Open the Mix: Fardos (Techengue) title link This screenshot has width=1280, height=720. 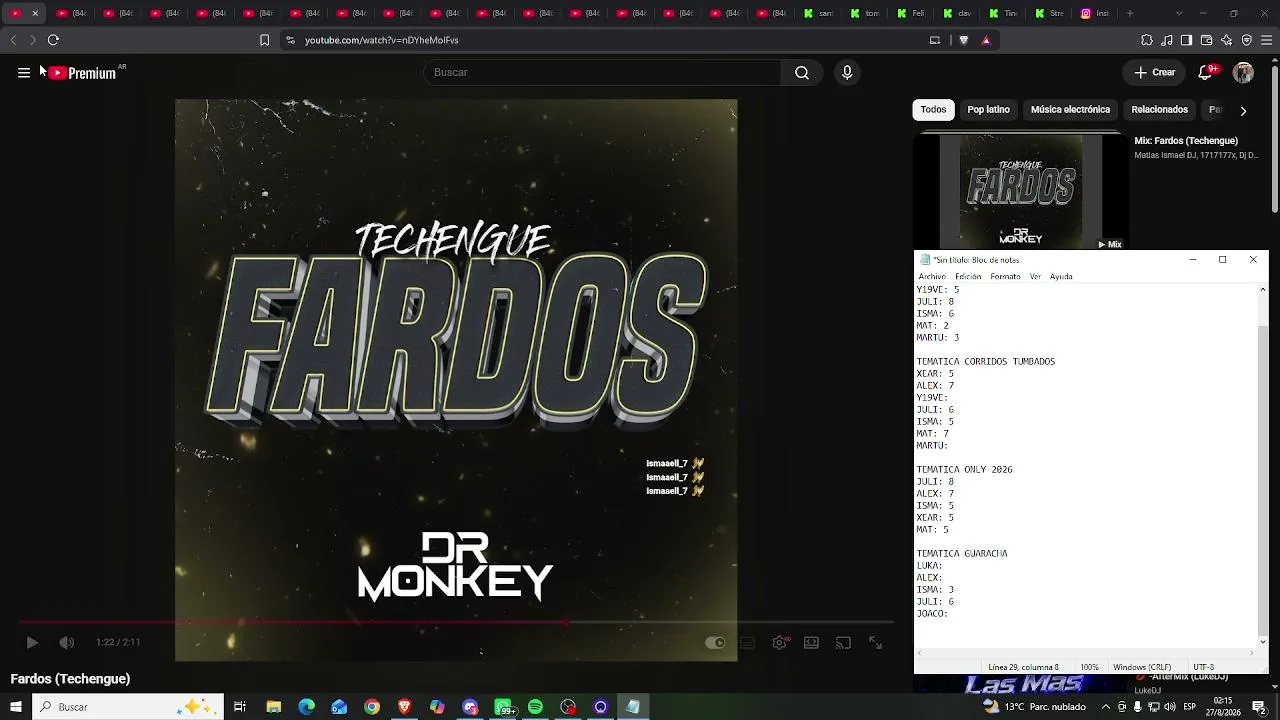pos(1185,141)
